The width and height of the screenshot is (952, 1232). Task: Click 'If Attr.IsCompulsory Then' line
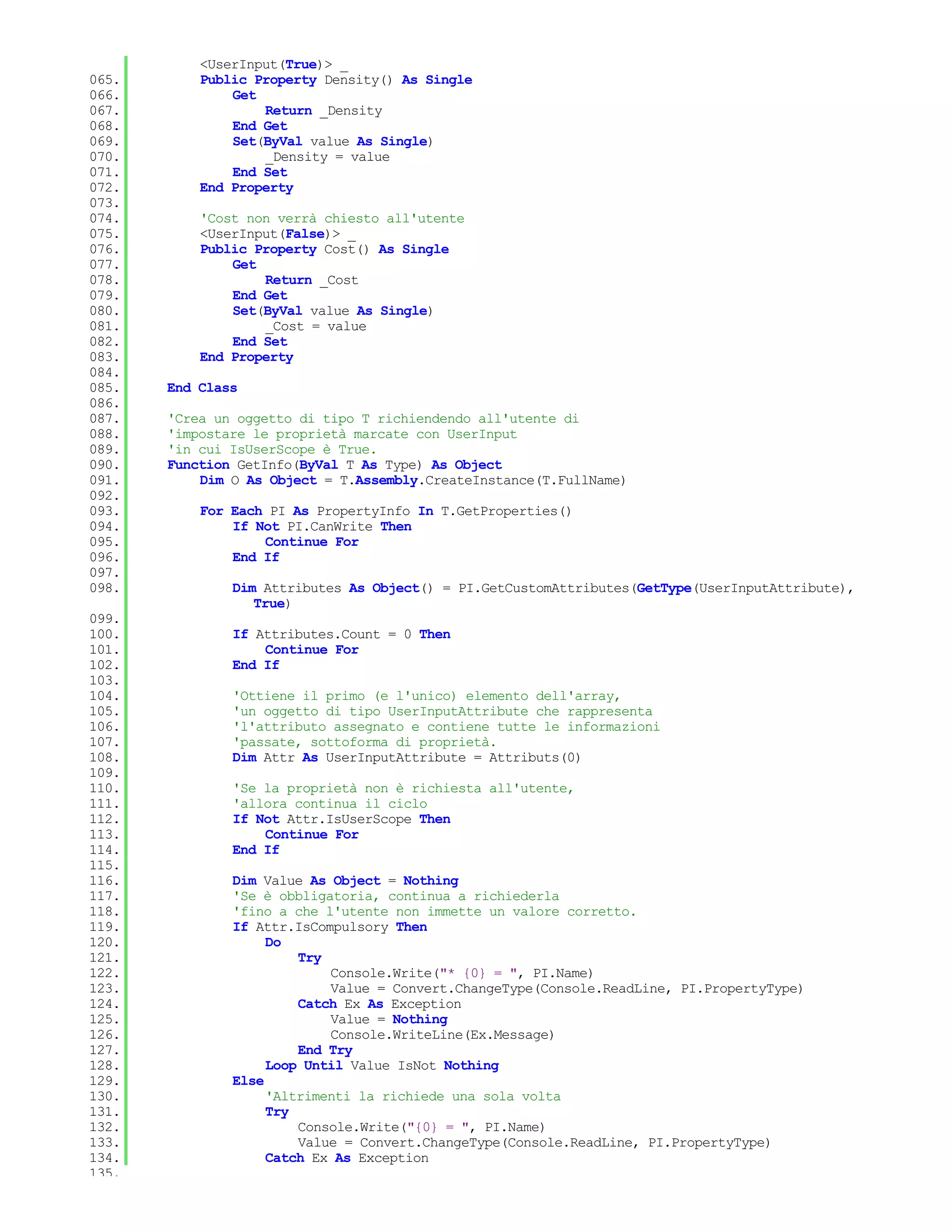tap(330, 927)
